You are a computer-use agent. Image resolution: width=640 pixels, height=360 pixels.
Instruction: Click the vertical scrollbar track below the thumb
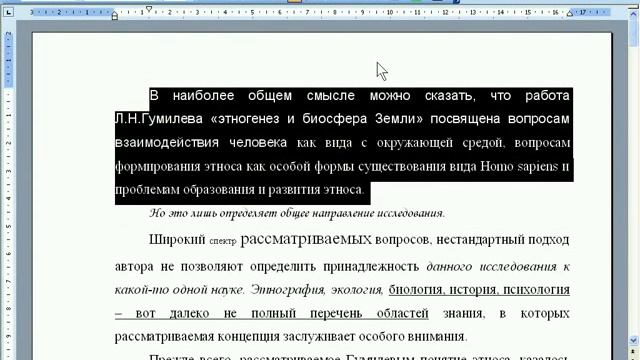[x=633, y=192]
